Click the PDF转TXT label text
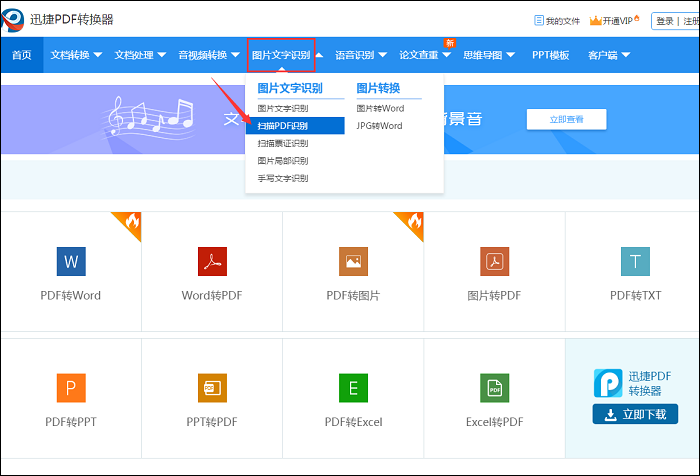This screenshot has width=700, height=476. 635,296
